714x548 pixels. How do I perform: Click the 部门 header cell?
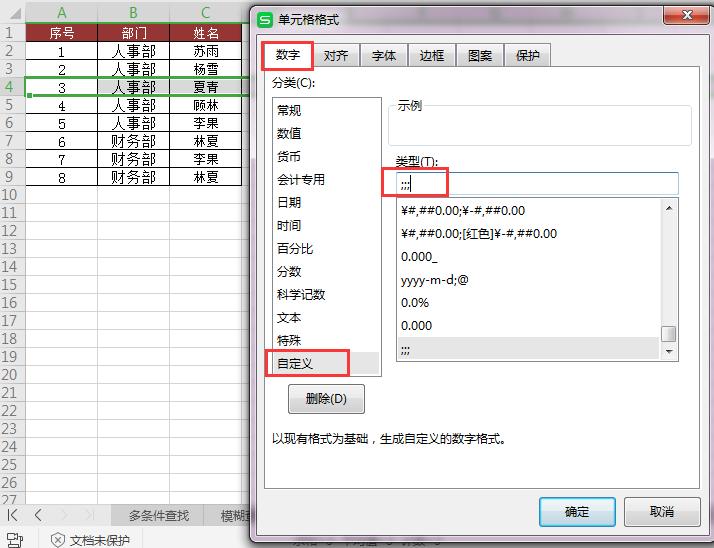pos(133,33)
